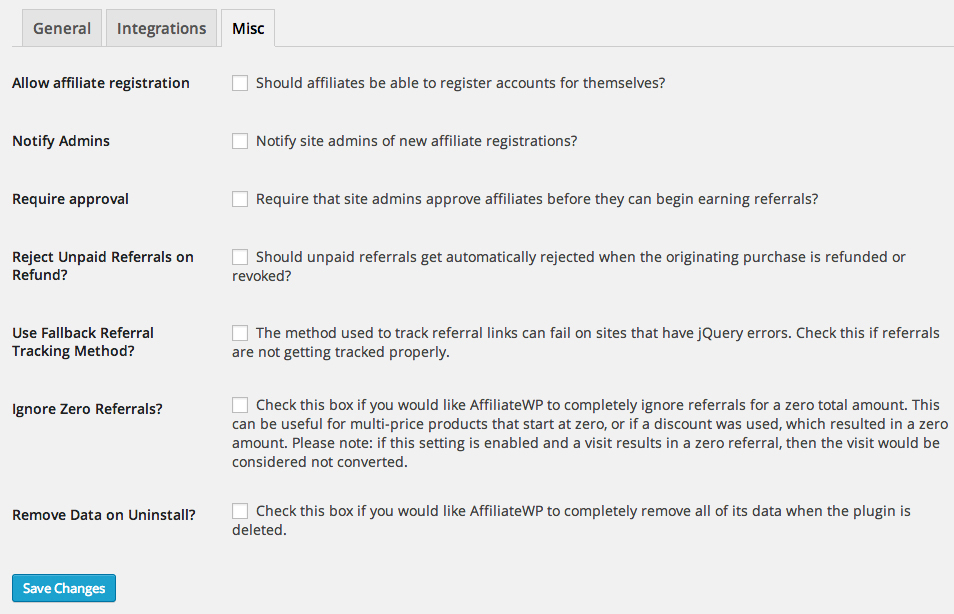Screen dimensions: 954x614
Task: Click the bold "Require approval" heading
Action: pyautogui.click(x=70, y=199)
